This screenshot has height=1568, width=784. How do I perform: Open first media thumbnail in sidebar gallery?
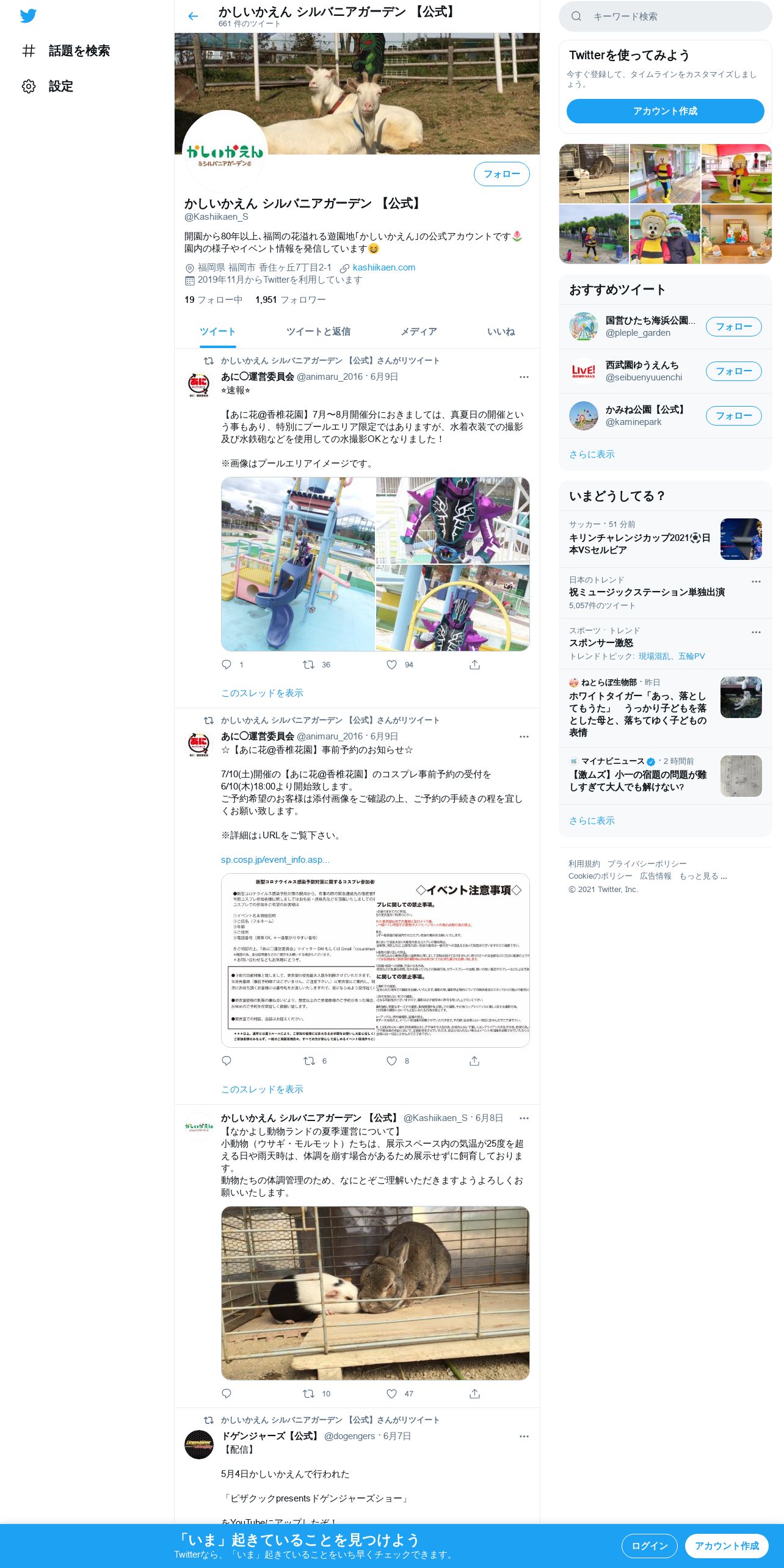[594, 173]
